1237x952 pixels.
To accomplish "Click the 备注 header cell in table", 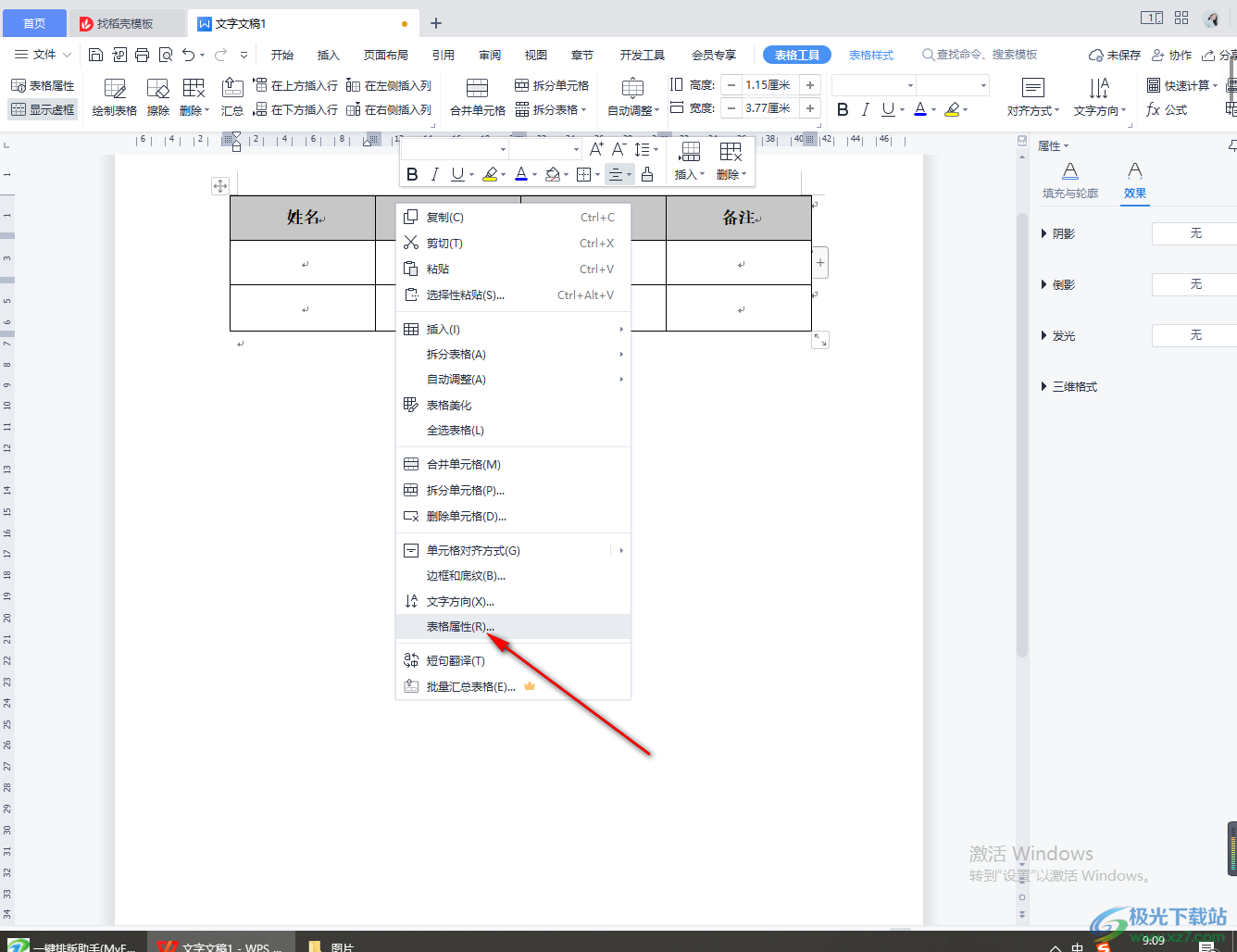I will click(739, 219).
